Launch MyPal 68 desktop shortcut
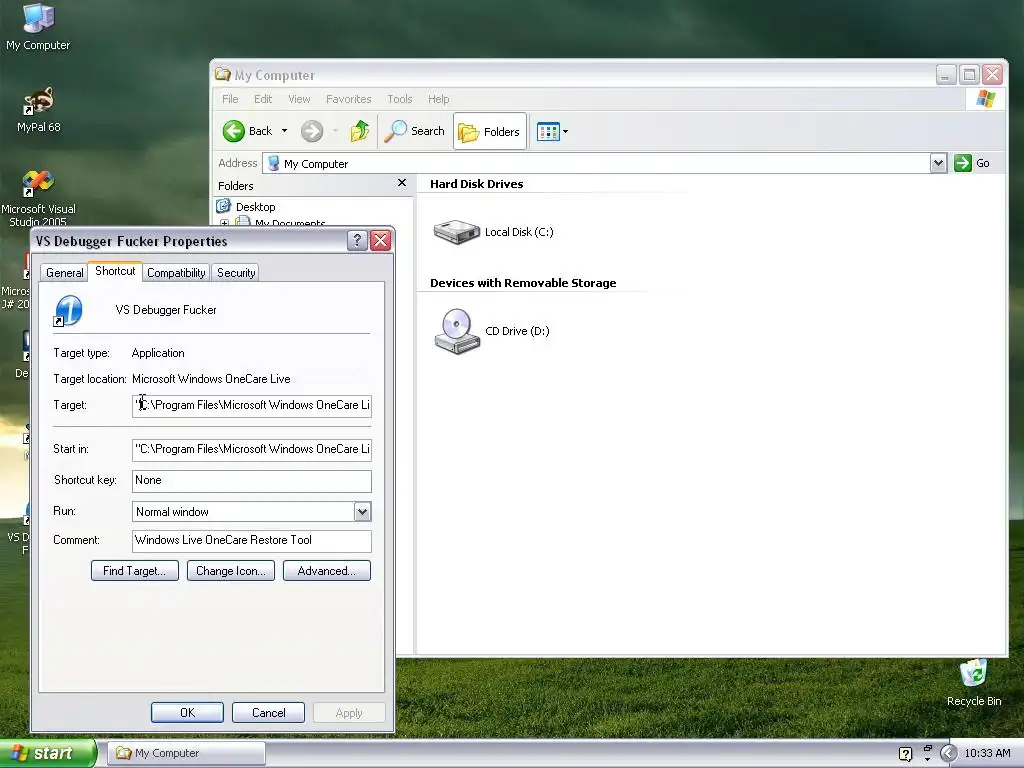 (x=38, y=110)
